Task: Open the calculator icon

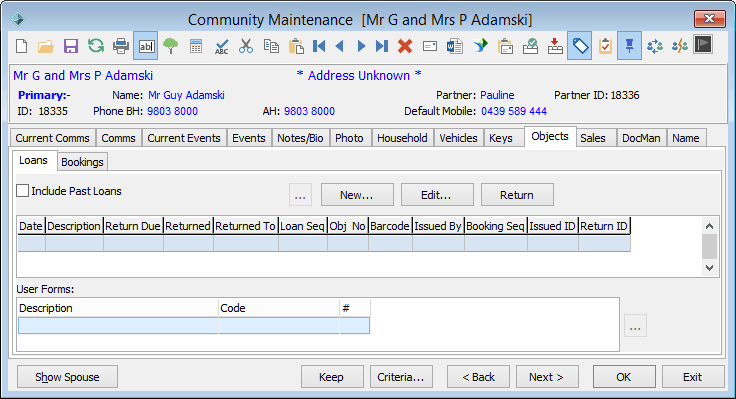Action: coord(196,46)
